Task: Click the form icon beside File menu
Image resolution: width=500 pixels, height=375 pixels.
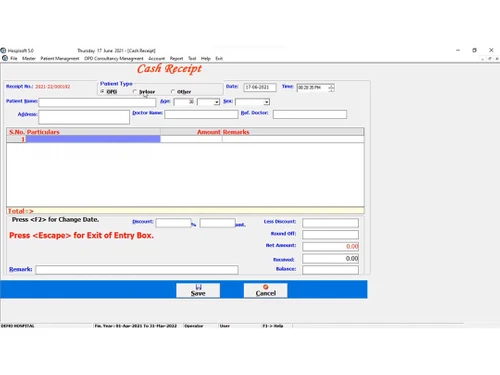Action: click(x=5, y=58)
